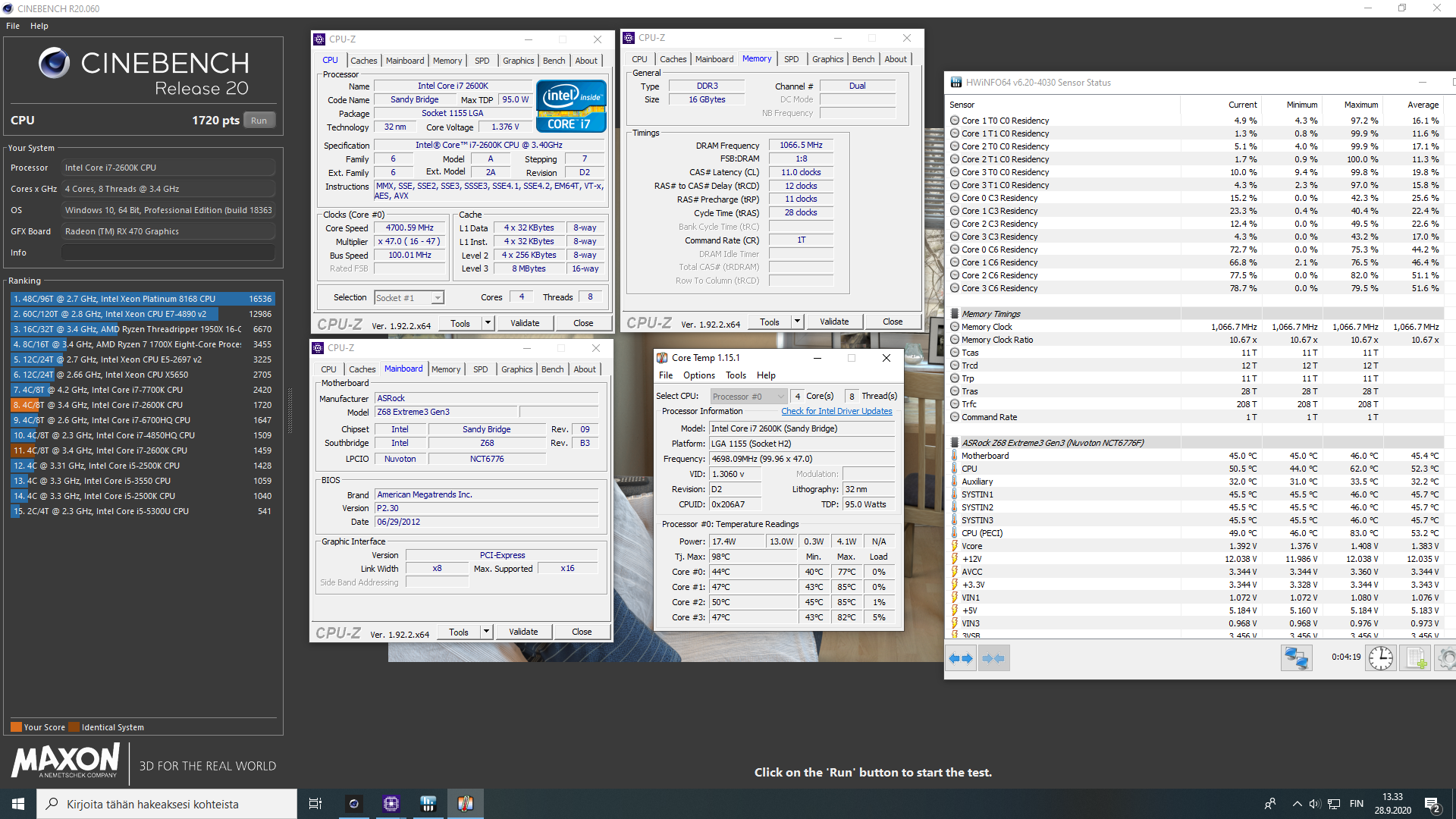The width and height of the screenshot is (1456, 819).
Task: Click Validate in CPU-Z CPU window
Action: click(x=525, y=324)
